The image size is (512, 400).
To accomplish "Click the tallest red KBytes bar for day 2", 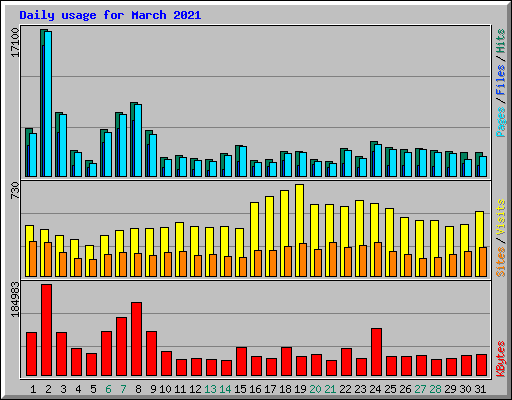I will [46, 330].
